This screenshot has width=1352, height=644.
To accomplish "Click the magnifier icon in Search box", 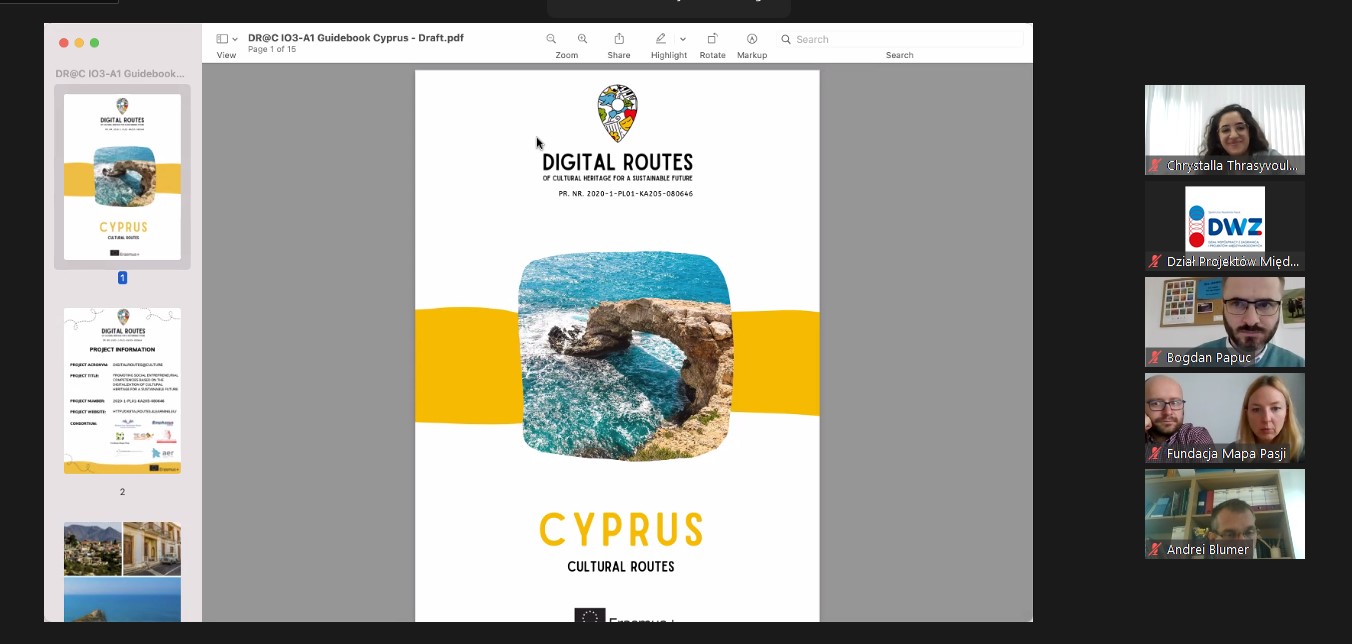I will (787, 39).
